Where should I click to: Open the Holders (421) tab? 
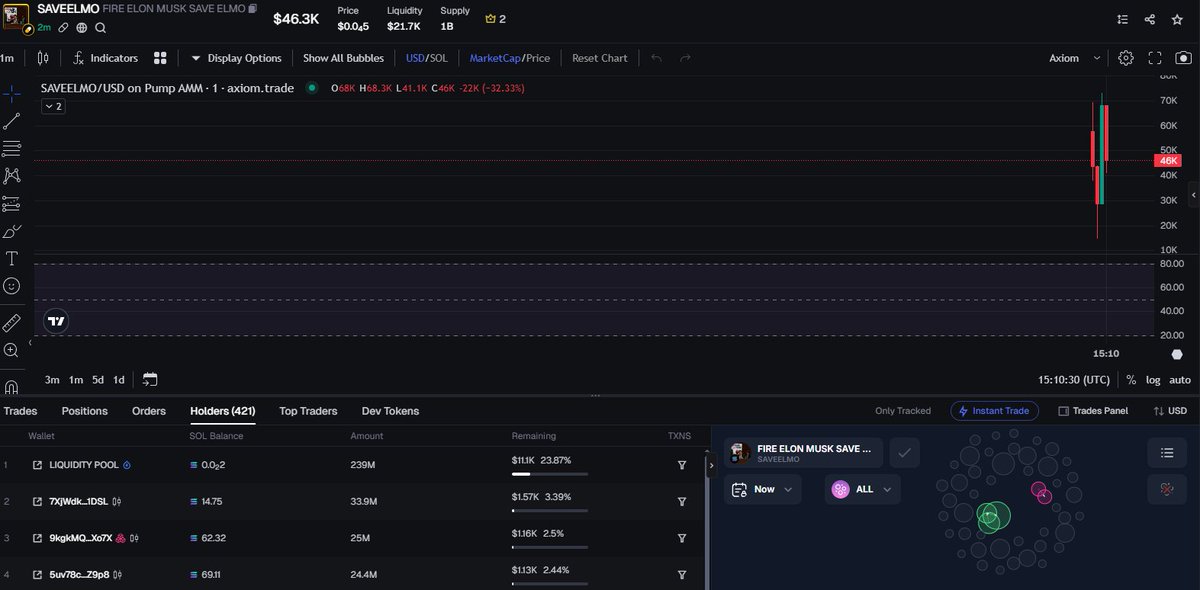222,411
